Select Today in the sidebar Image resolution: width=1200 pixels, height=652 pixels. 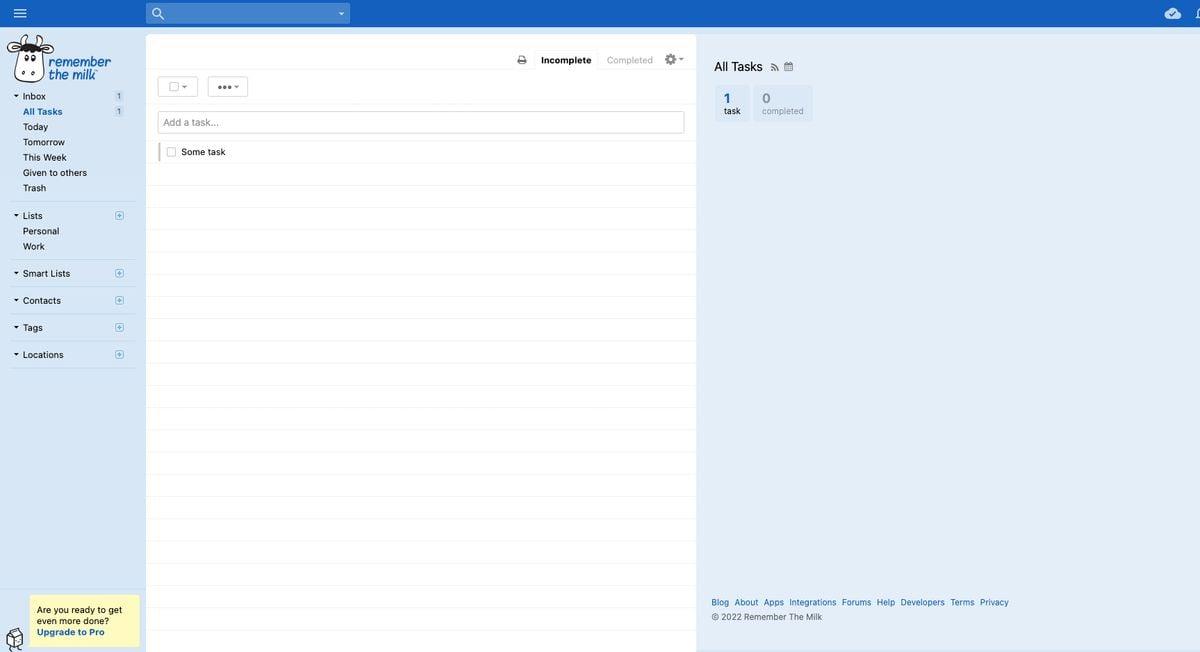click(35, 127)
